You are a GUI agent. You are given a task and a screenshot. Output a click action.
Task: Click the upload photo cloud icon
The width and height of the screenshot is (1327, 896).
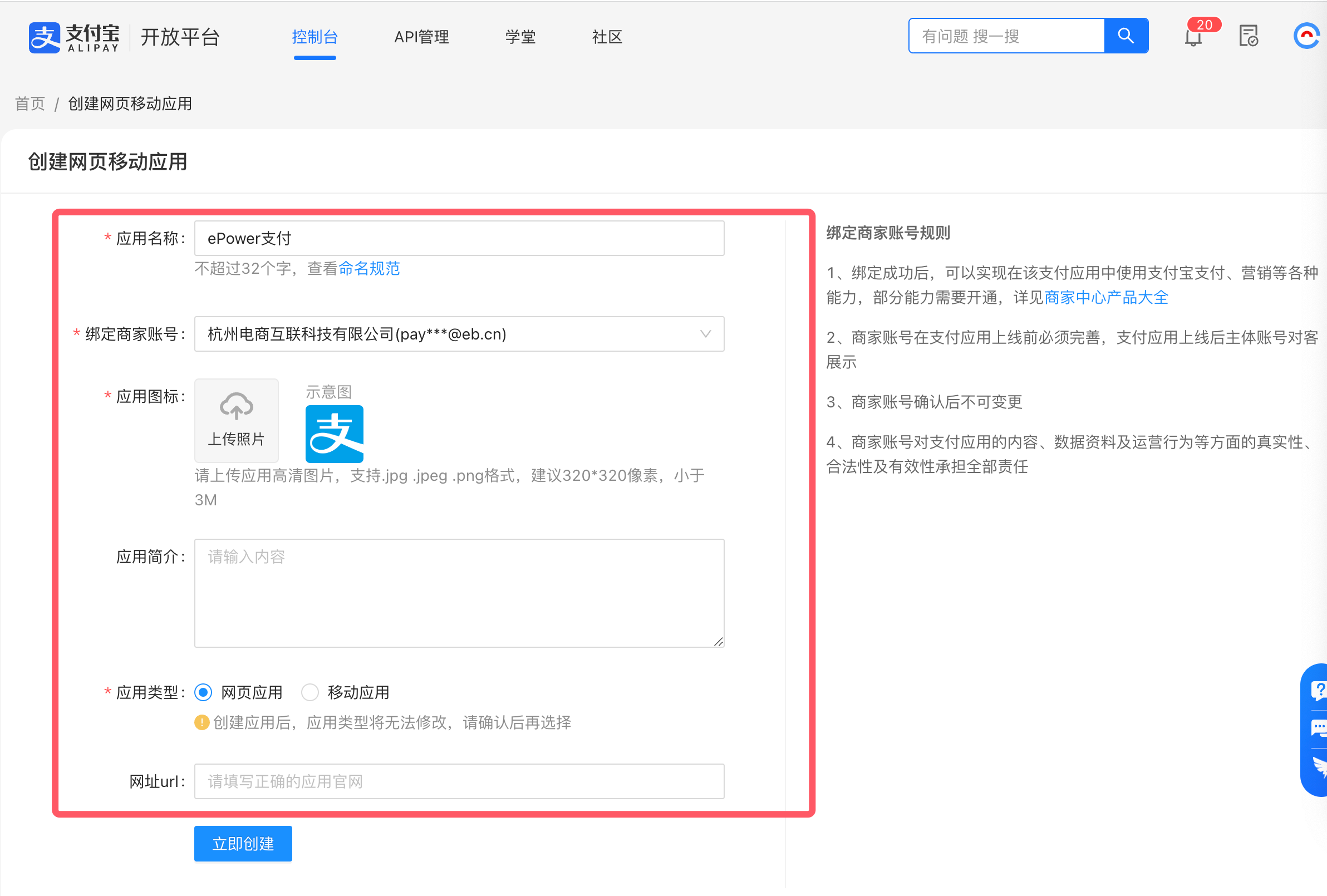pos(237,406)
